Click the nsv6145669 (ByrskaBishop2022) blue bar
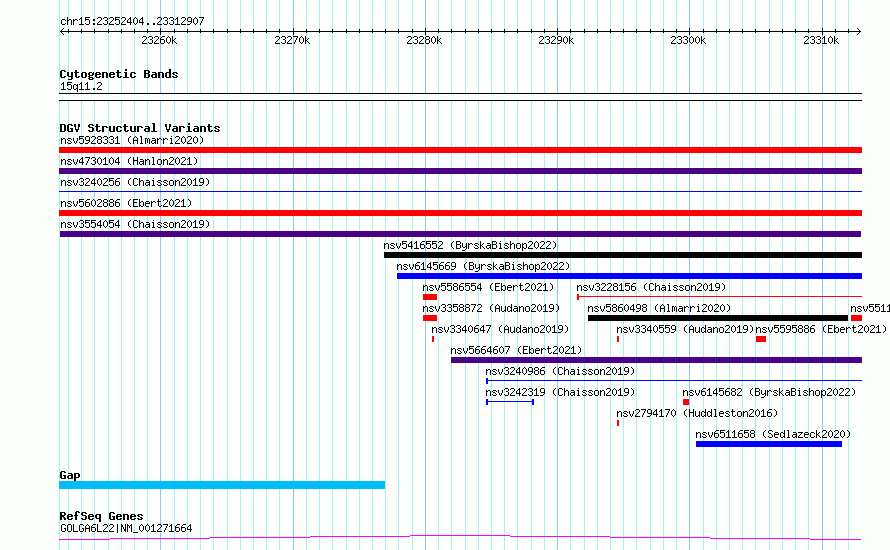 (629, 276)
